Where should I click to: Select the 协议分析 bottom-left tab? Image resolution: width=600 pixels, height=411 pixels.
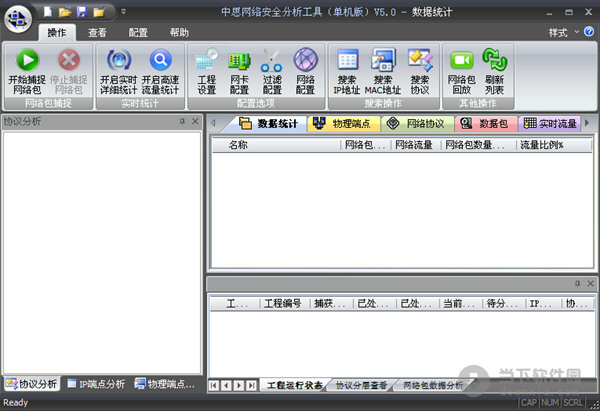tap(32, 384)
